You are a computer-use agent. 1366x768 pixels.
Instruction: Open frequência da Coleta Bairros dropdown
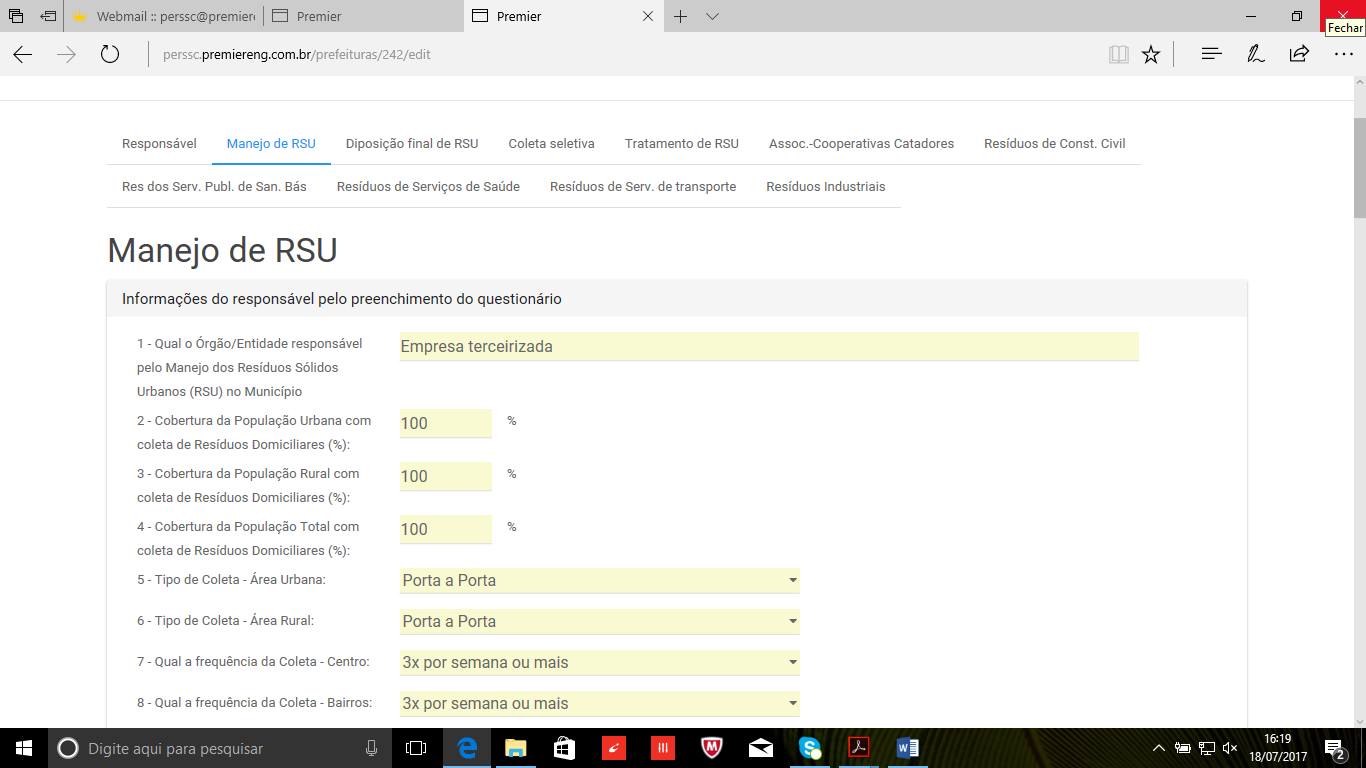click(599, 703)
